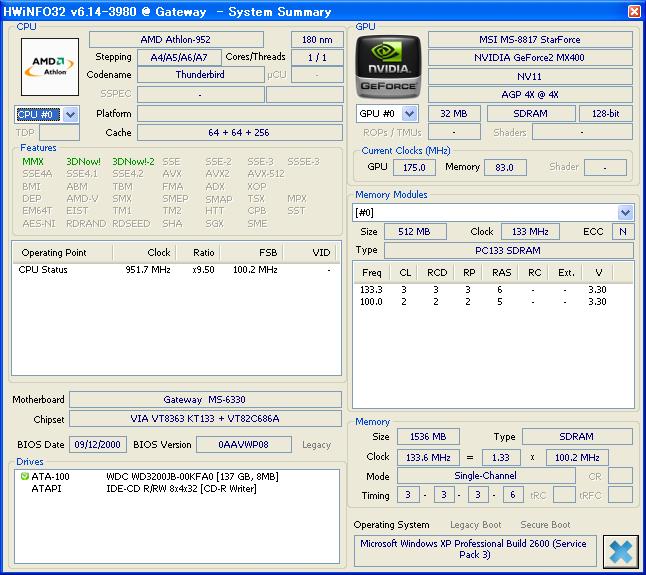Click the 512 MB module size field

pos(415,231)
